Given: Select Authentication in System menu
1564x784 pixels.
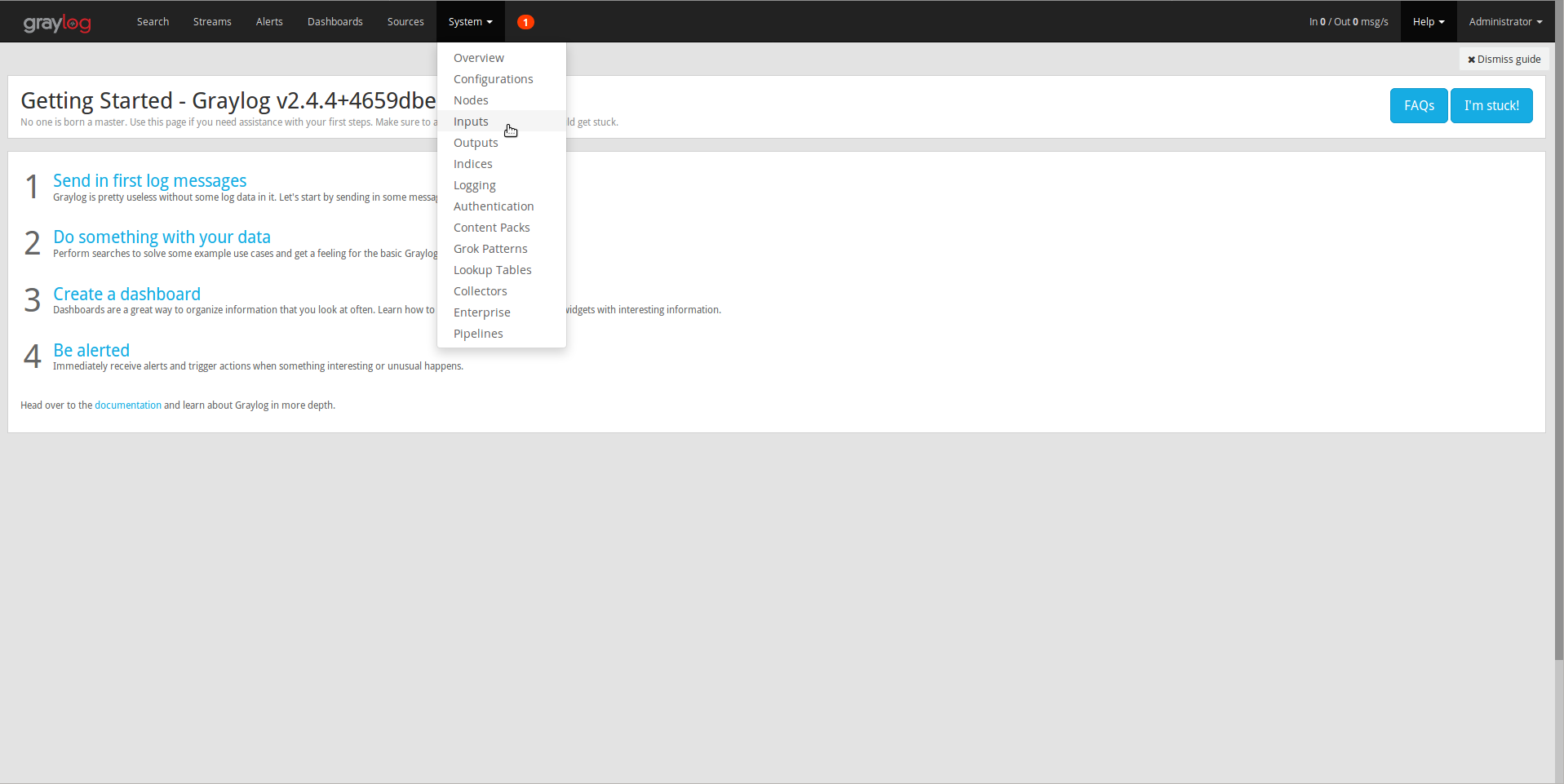Looking at the screenshot, I should point(502,206).
